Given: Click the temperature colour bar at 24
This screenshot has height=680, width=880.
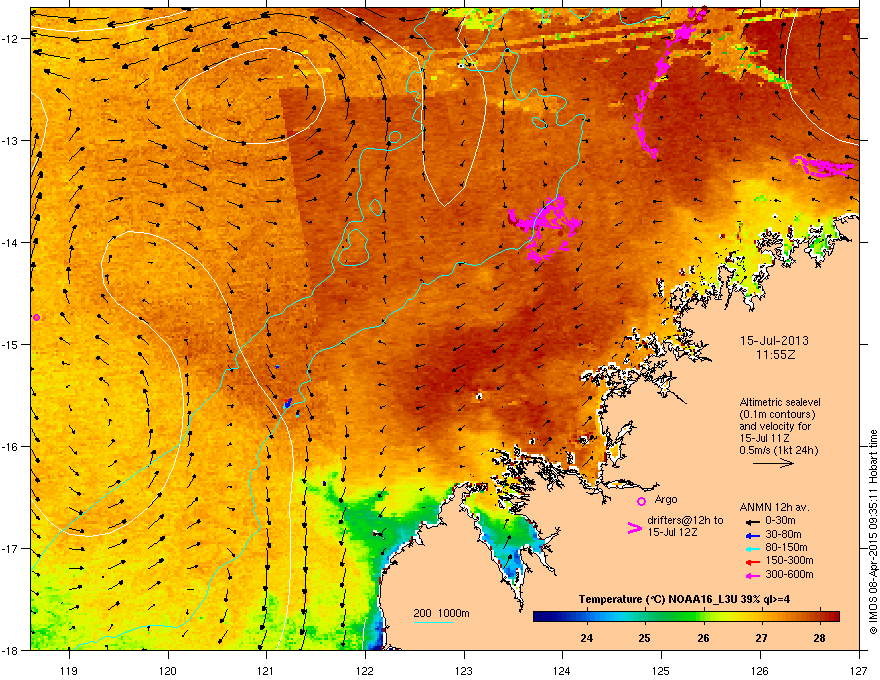Looking at the screenshot, I should [587, 617].
